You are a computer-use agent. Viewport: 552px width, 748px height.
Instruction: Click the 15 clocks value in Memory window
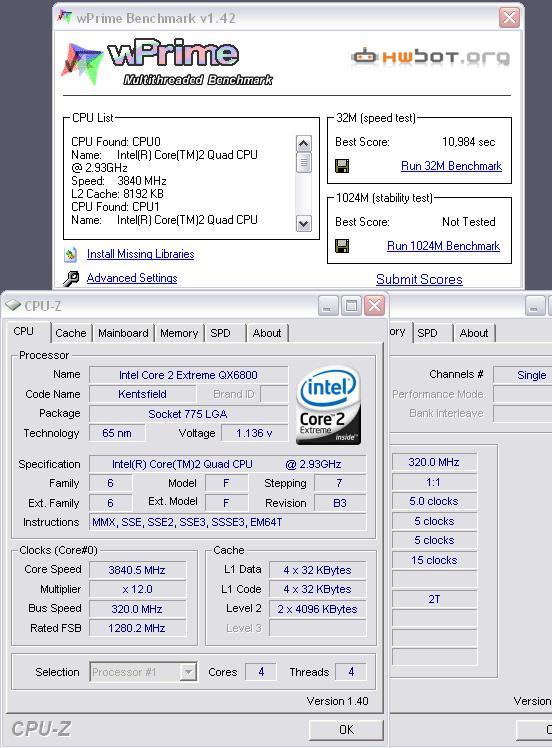(434, 560)
